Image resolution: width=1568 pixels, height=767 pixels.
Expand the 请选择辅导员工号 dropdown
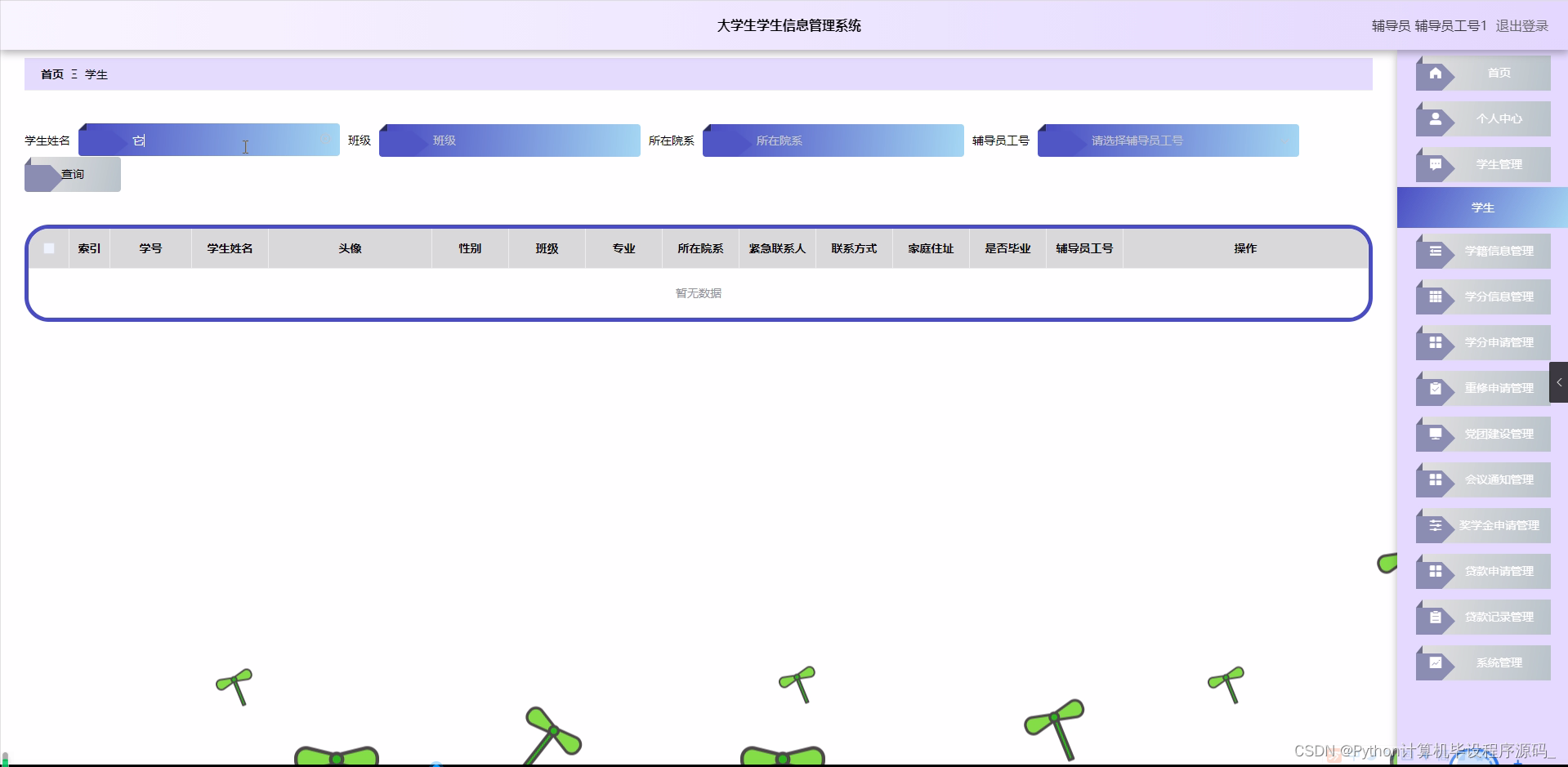coord(1167,140)
